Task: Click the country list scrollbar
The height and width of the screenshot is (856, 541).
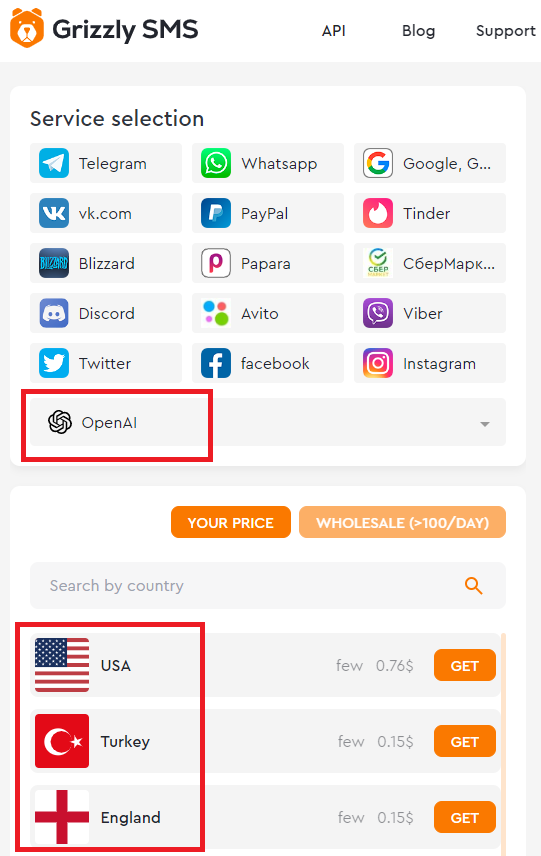Action: 503,742
